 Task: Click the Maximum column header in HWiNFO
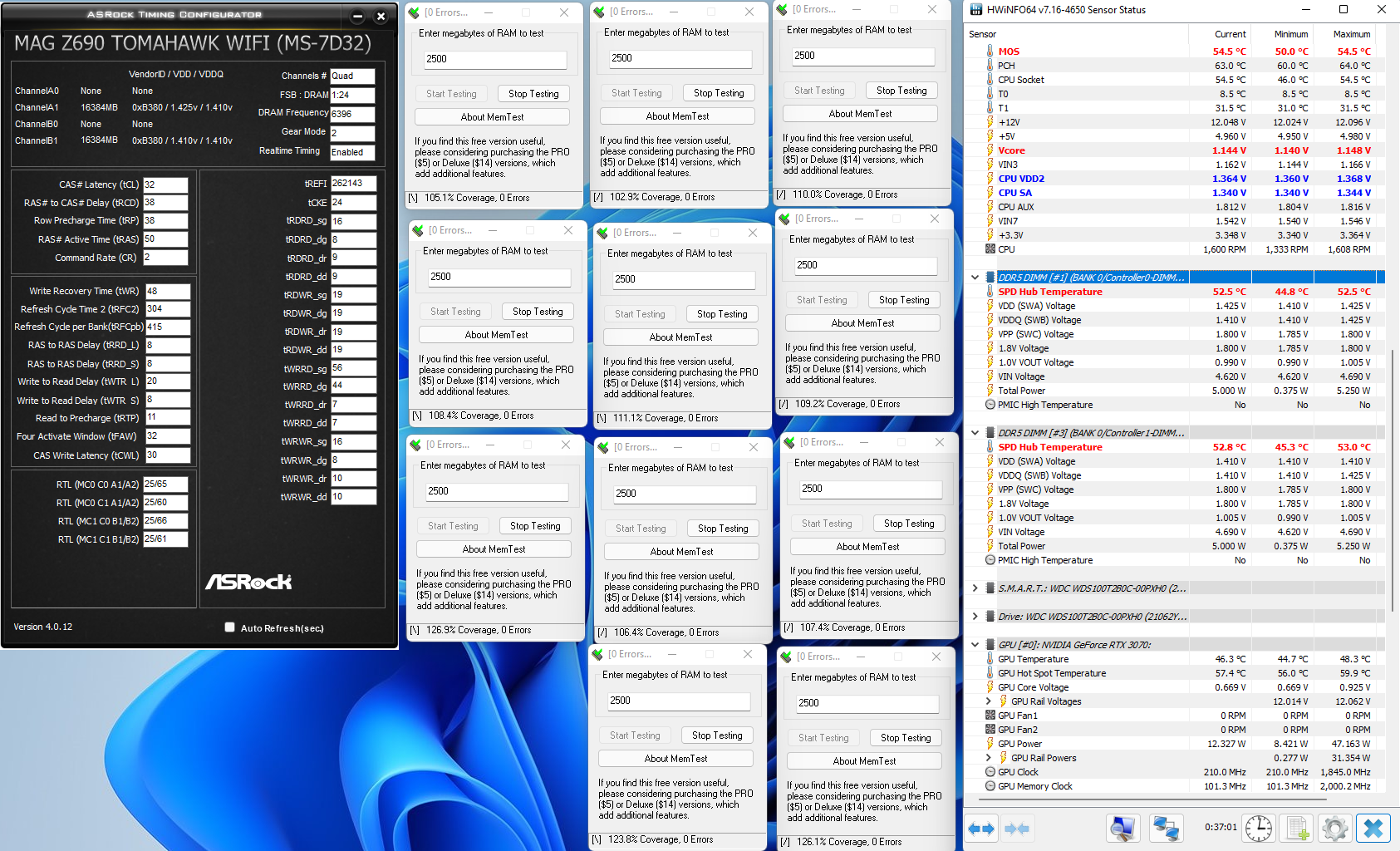tap(1345, 34)
